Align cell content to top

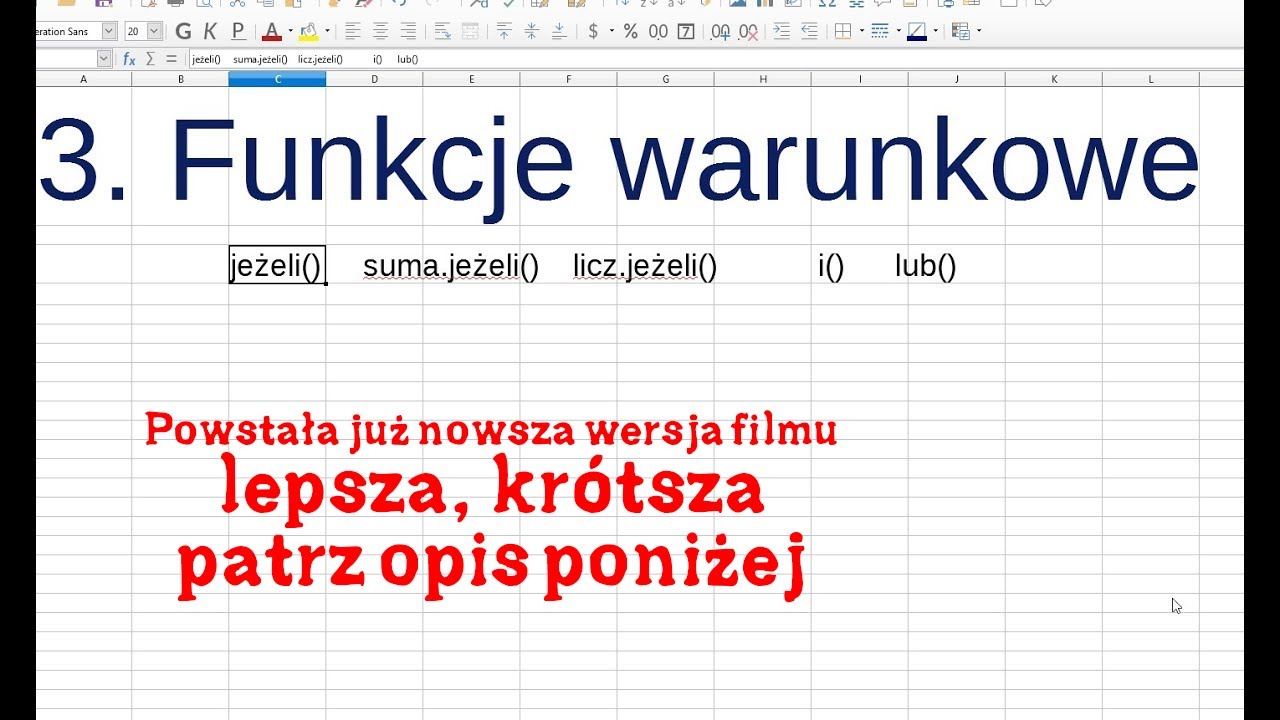click(x=504, y=31)
